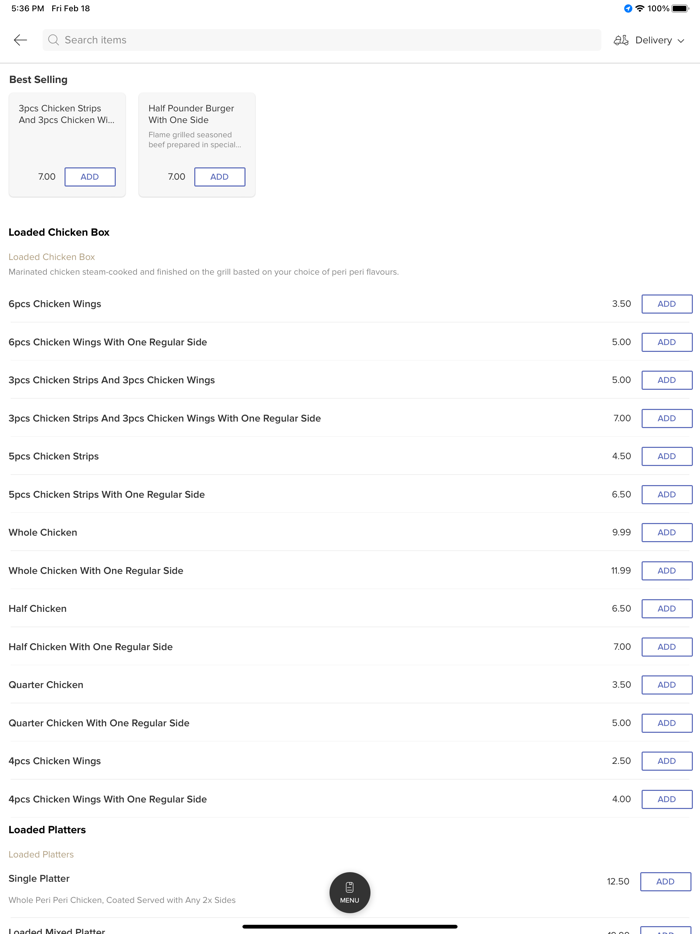700x934 pixels.
Task: Add Whole Chicken to order
Action: pyautogui.click(x=666, y=533)
